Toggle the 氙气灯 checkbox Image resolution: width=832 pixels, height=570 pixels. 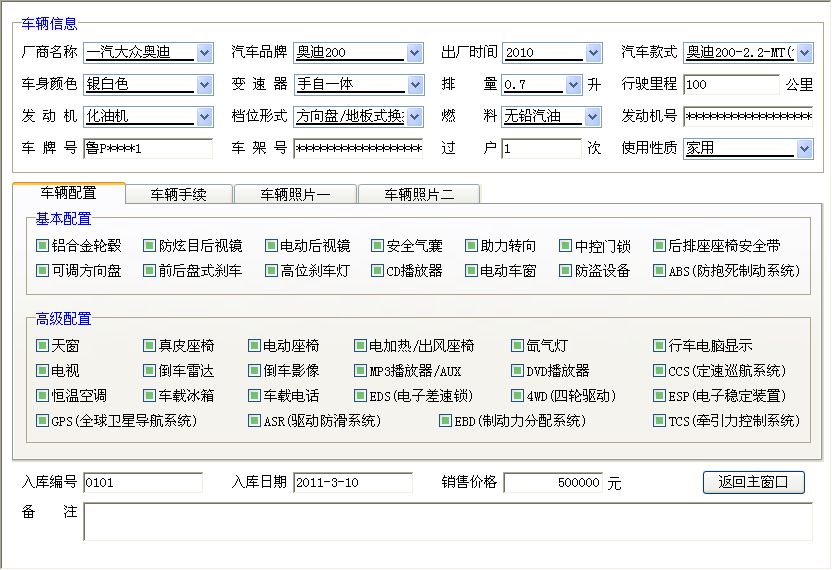pyautogui.click(x=517, y=346)
